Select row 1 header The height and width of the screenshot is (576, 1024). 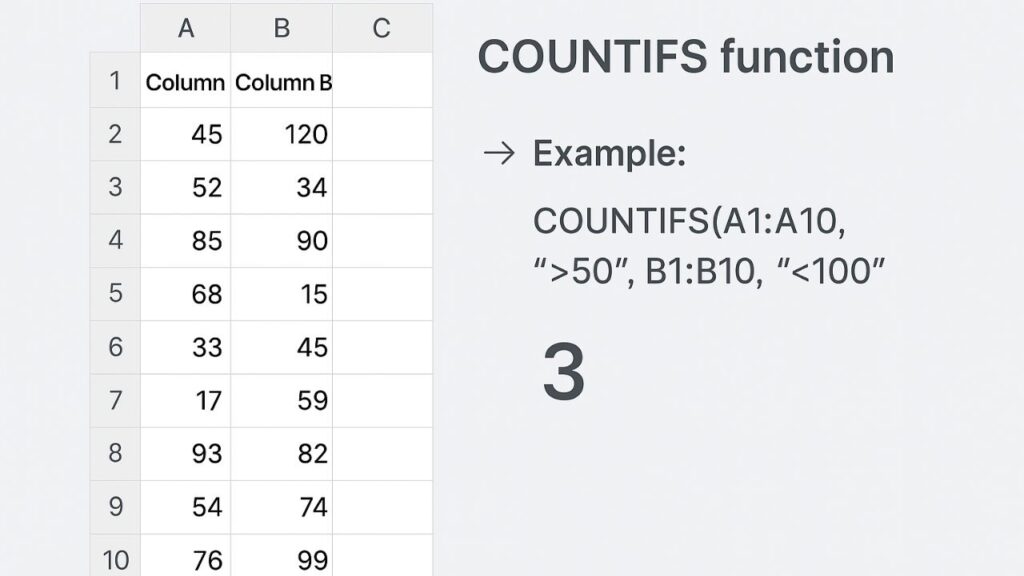coord(115,80)
